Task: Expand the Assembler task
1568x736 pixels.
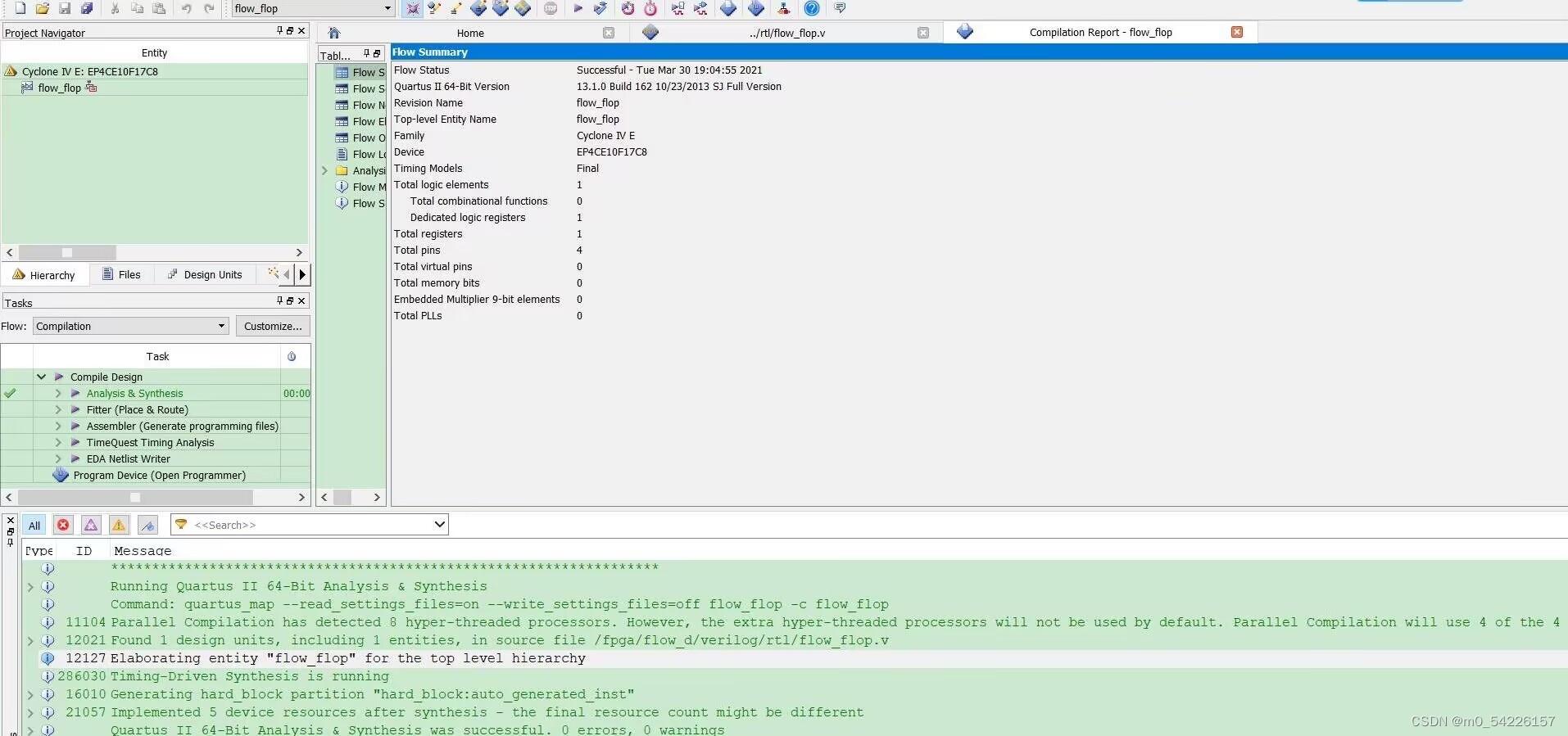Action: tap(58, 426)
